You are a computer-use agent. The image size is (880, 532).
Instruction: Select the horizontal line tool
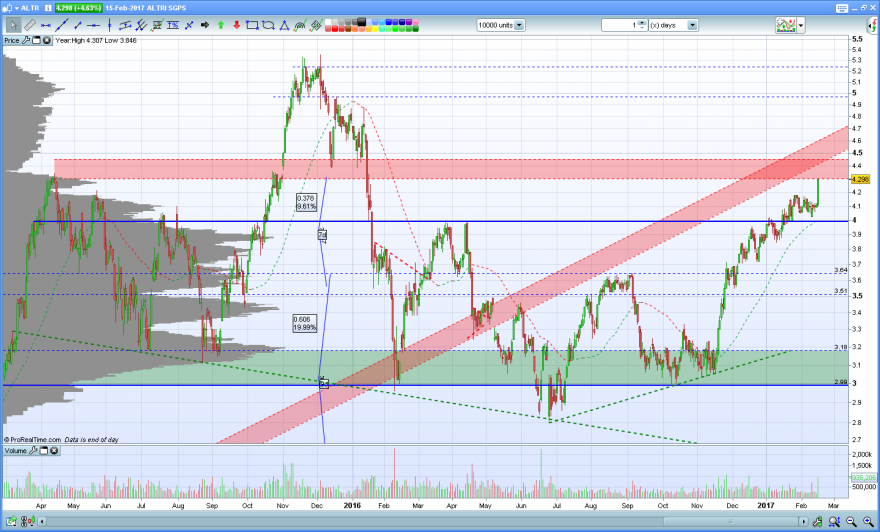coord(93,25)
